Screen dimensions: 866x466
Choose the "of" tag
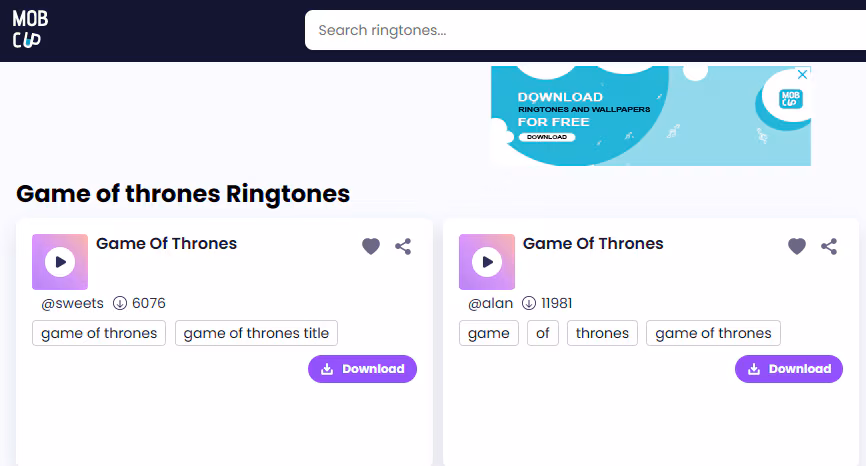click(542, 333)
